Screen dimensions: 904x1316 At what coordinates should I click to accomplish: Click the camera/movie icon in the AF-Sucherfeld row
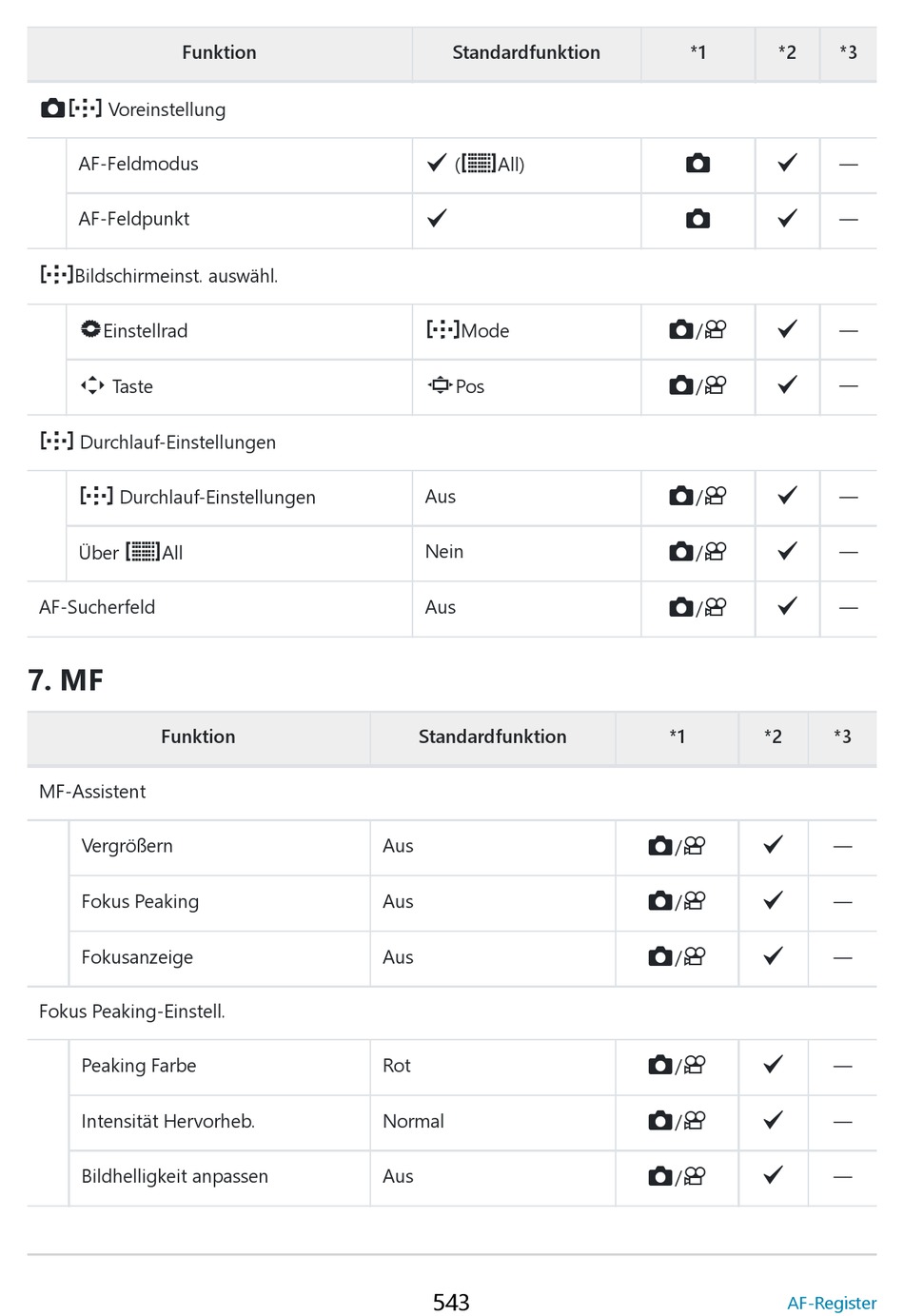(698, 607)
